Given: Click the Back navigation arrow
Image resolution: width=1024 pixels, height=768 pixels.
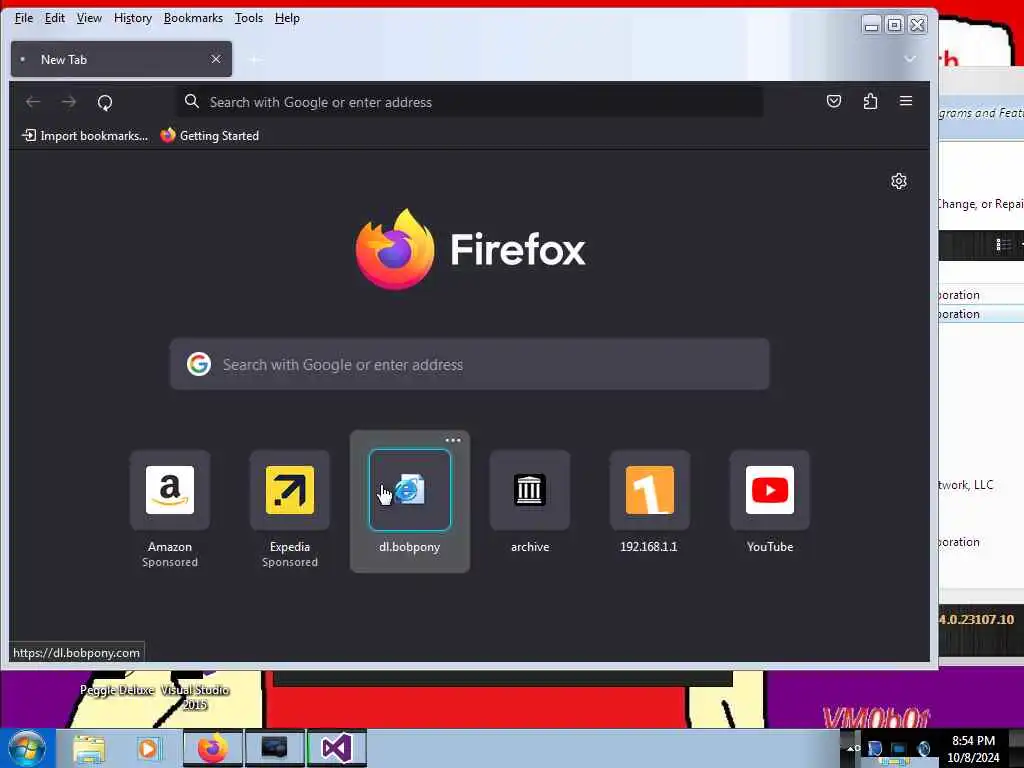Looking at the screenshot, I should click(x=33, y=102).
